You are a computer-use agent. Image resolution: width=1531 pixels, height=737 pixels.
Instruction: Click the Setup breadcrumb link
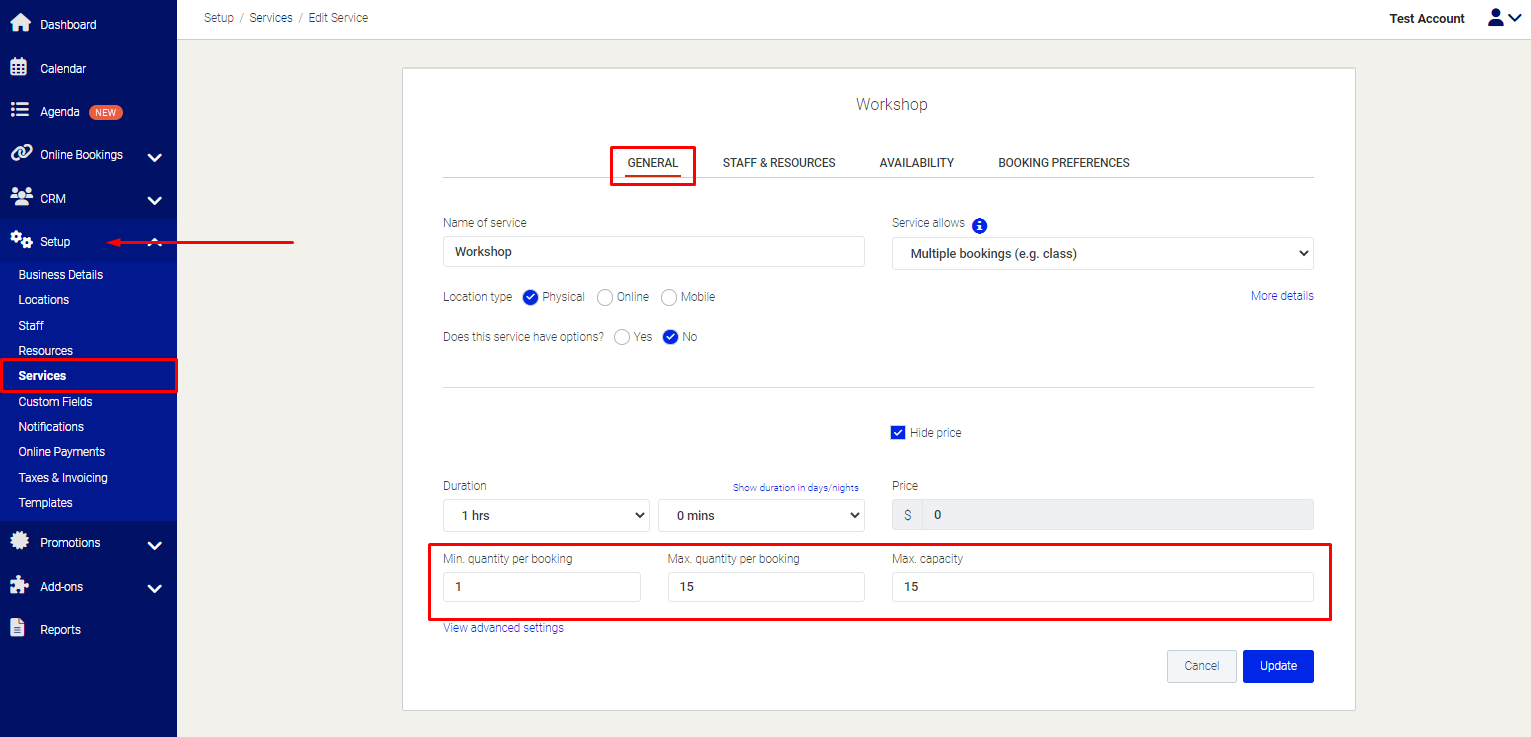(219, 18)
